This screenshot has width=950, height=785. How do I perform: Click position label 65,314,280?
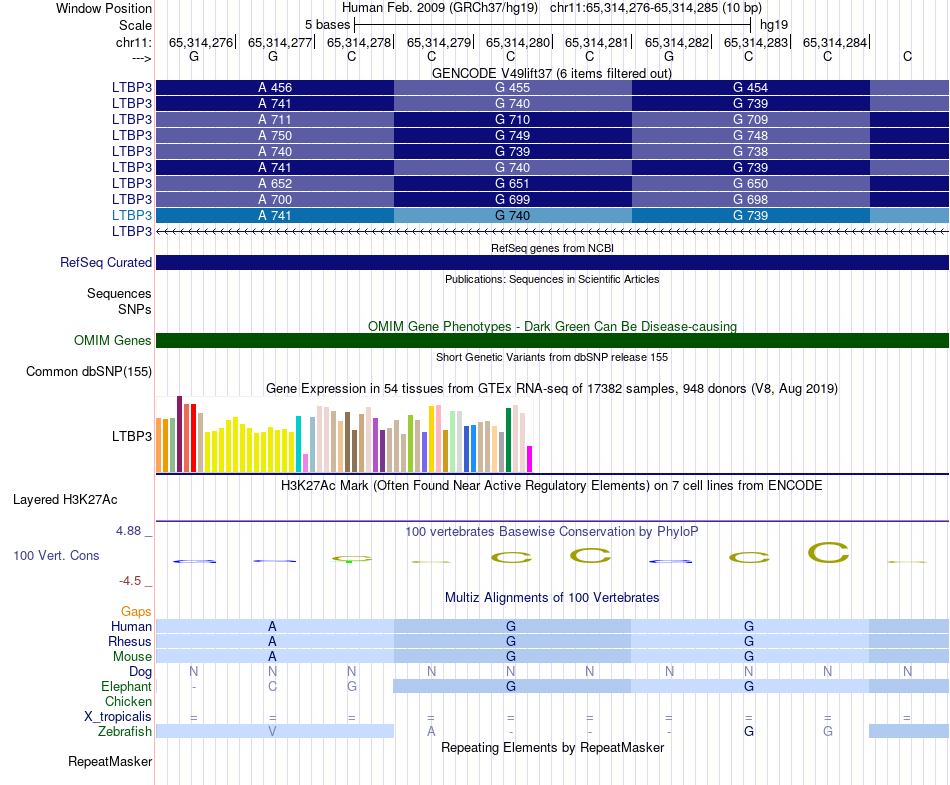[517, 42]
